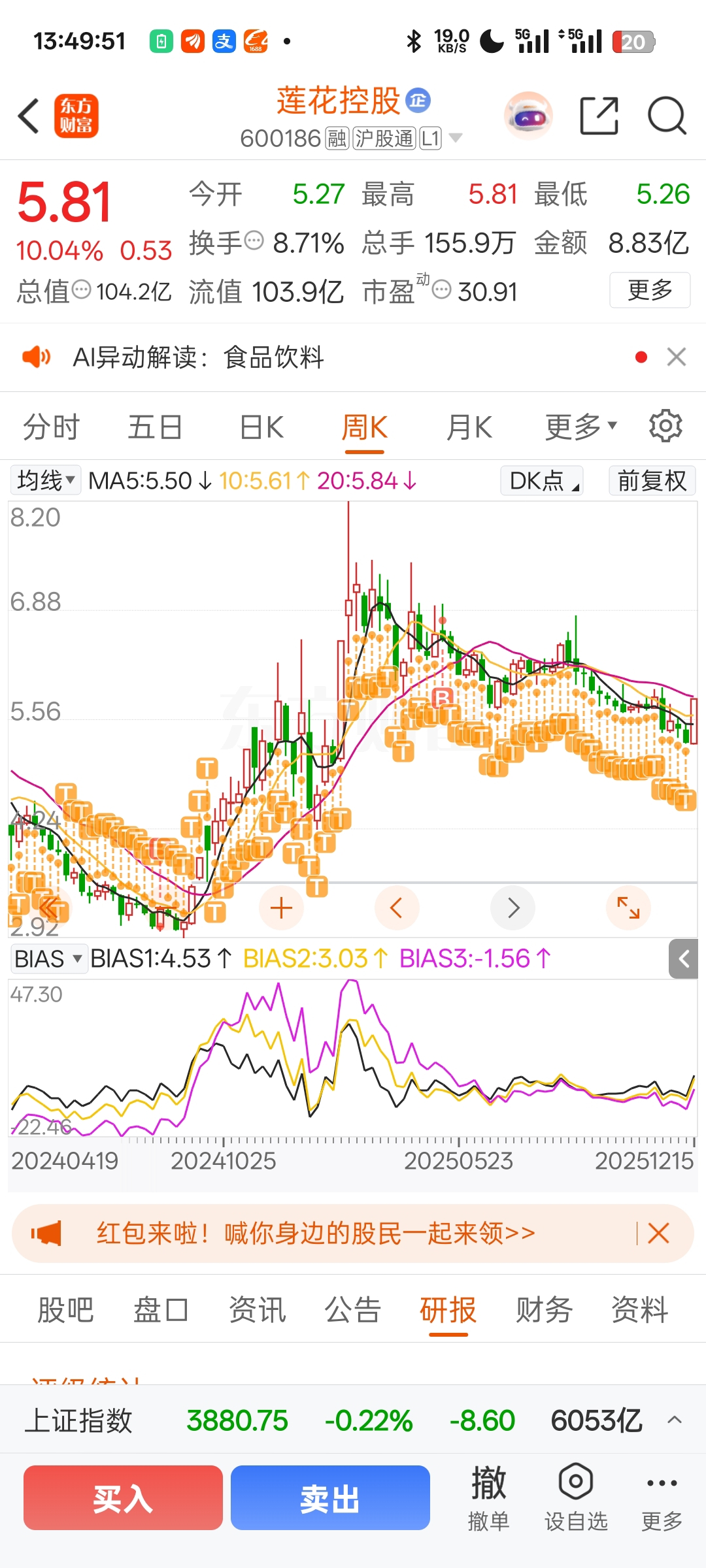Close the 红包来啦 promotion banner
Image resolution: width=706 pixels, height=1568 pixels.
coord(658,1233)
